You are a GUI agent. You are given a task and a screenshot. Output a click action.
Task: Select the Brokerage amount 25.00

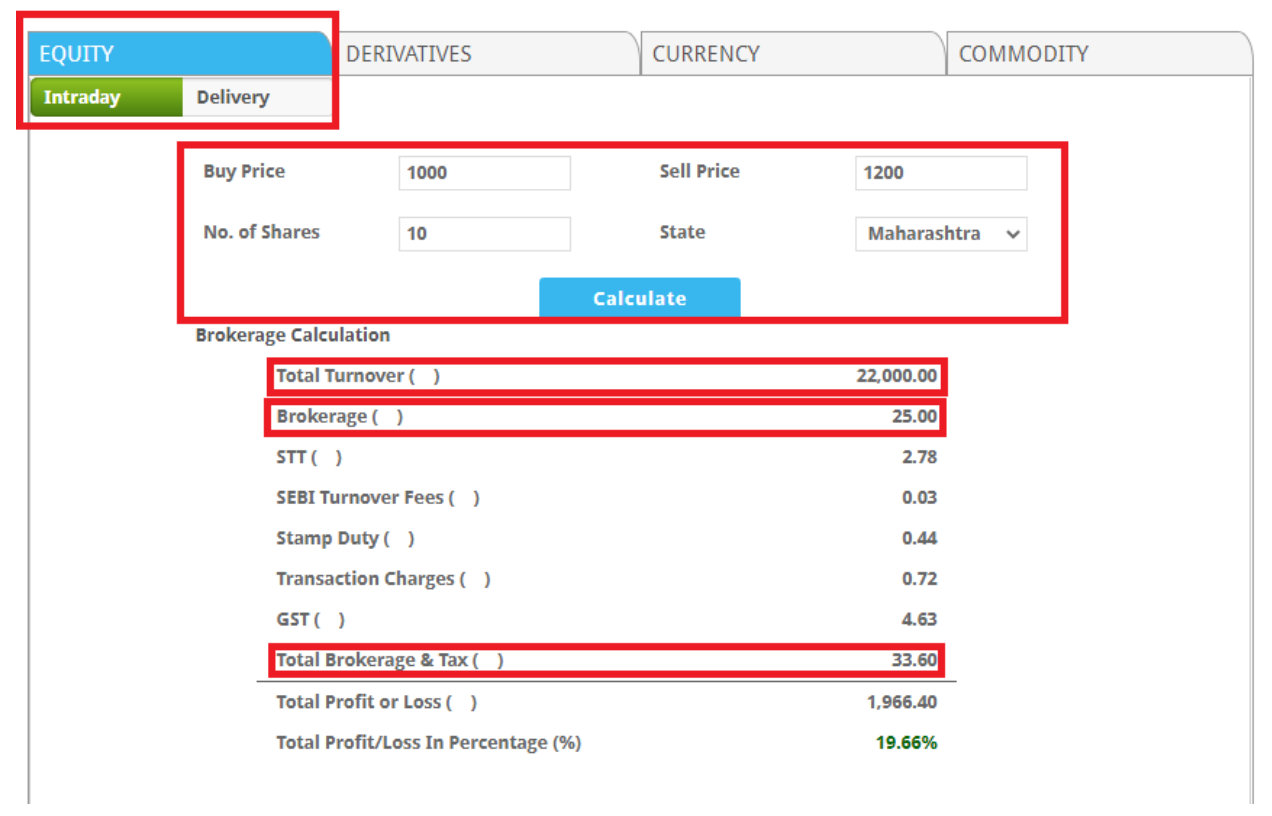pos(914,417)
